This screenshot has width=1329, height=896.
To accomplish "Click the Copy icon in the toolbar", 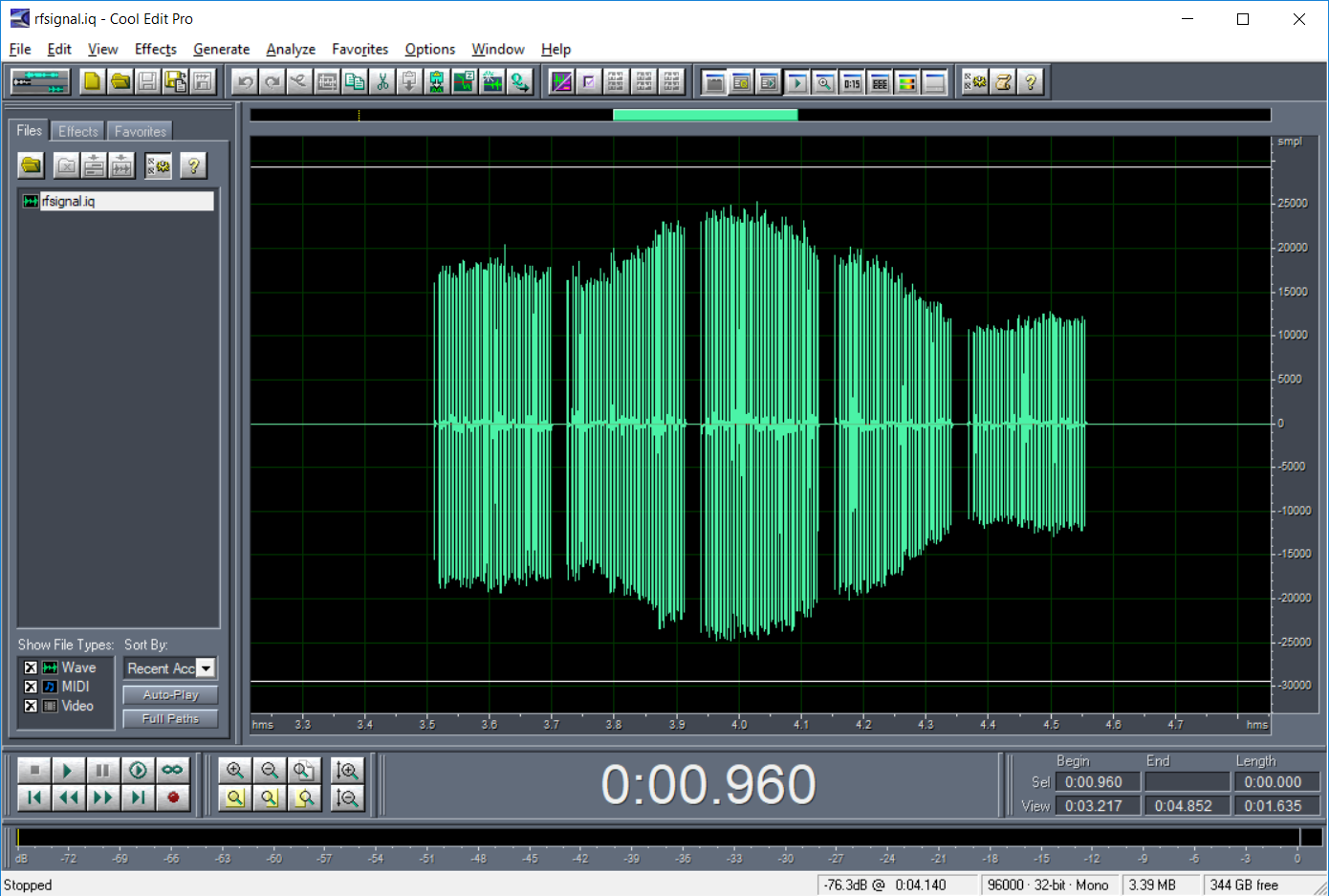I will point(354,81).
